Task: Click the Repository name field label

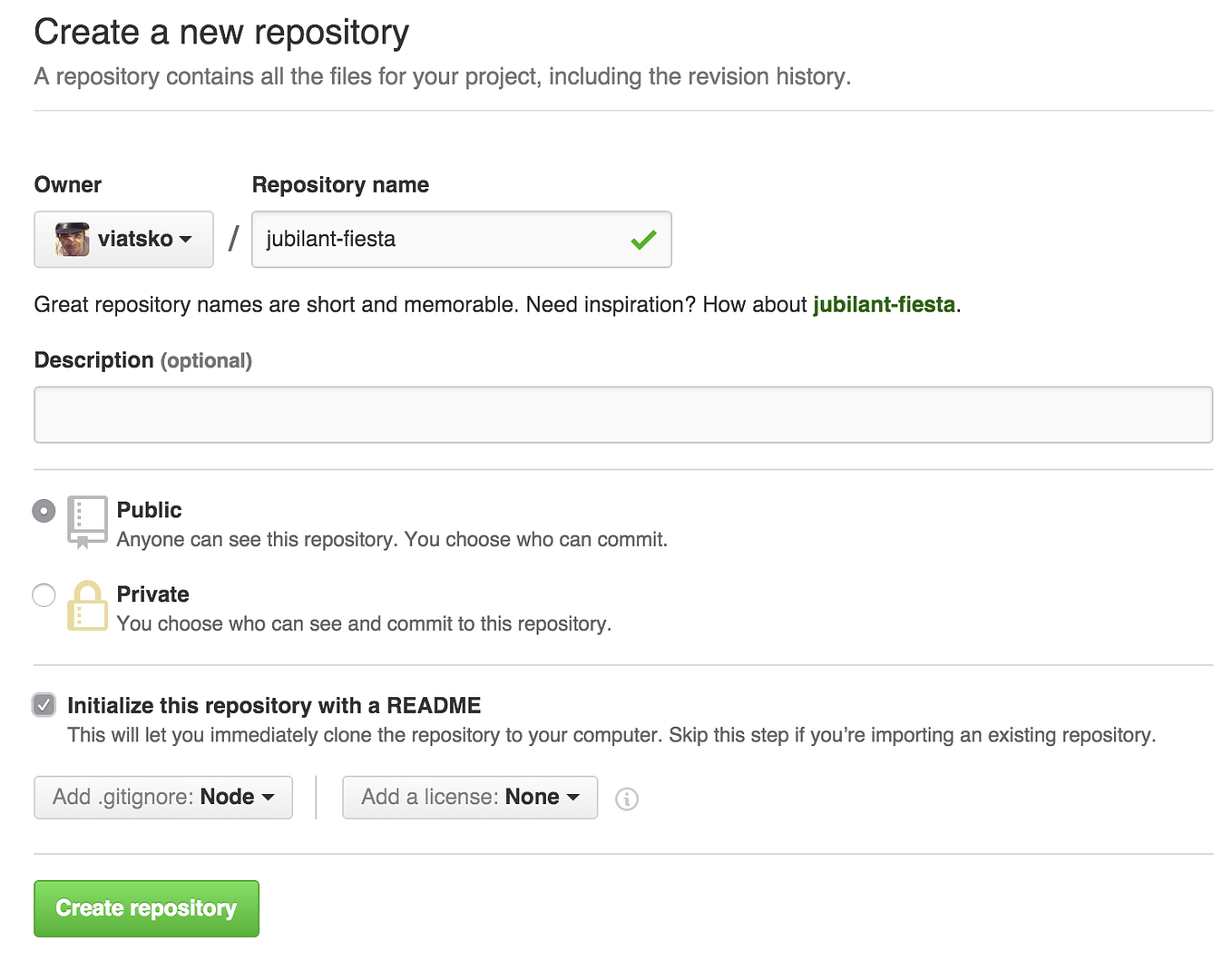Action: point(340,185)
